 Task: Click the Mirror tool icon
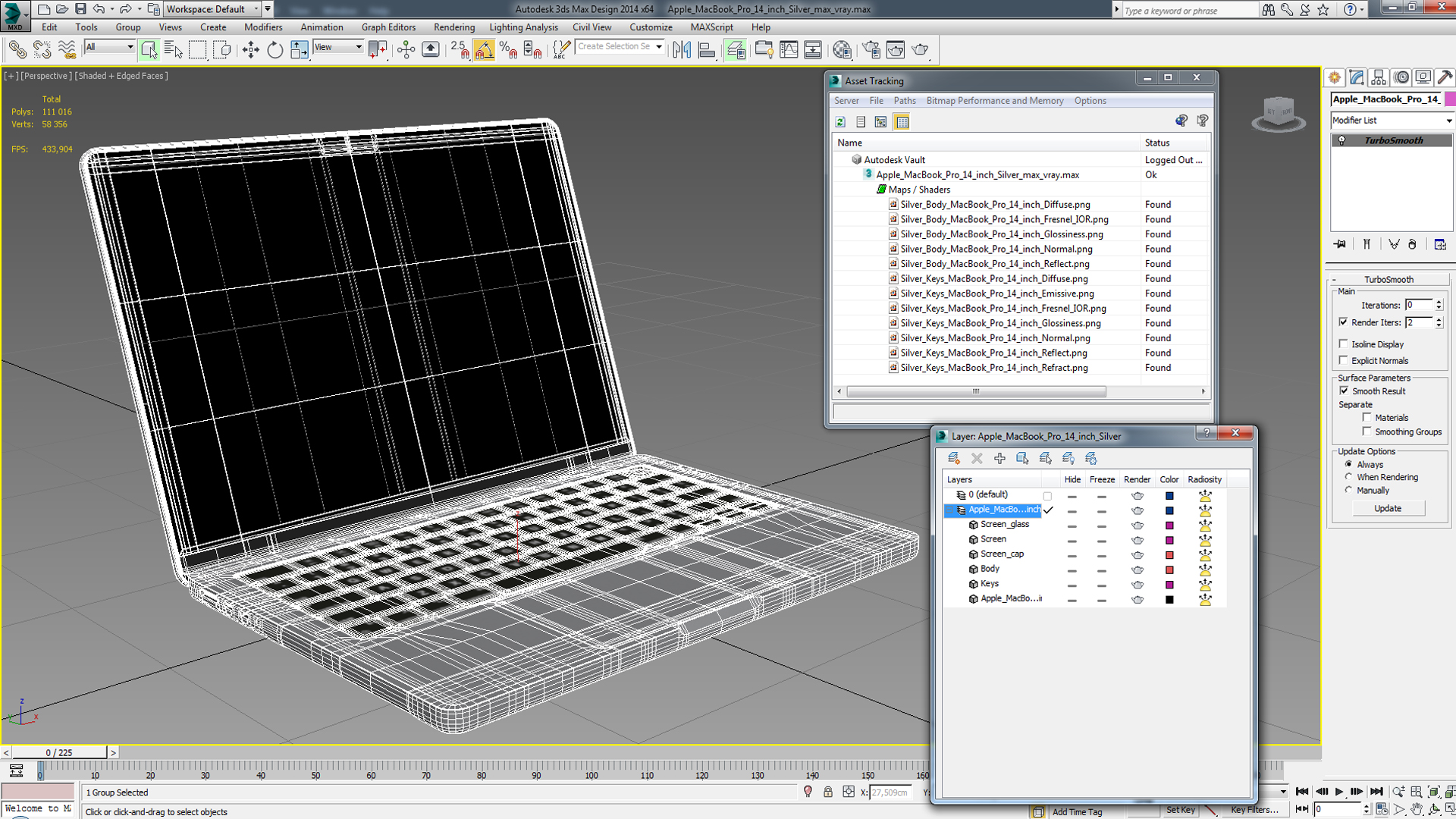click(682, 50)
